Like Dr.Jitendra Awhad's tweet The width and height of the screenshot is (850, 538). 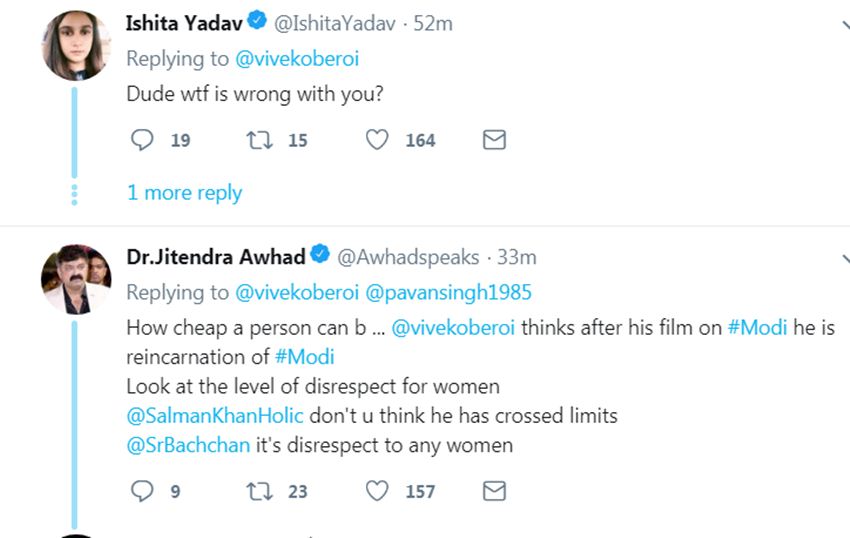pos(376,490)
